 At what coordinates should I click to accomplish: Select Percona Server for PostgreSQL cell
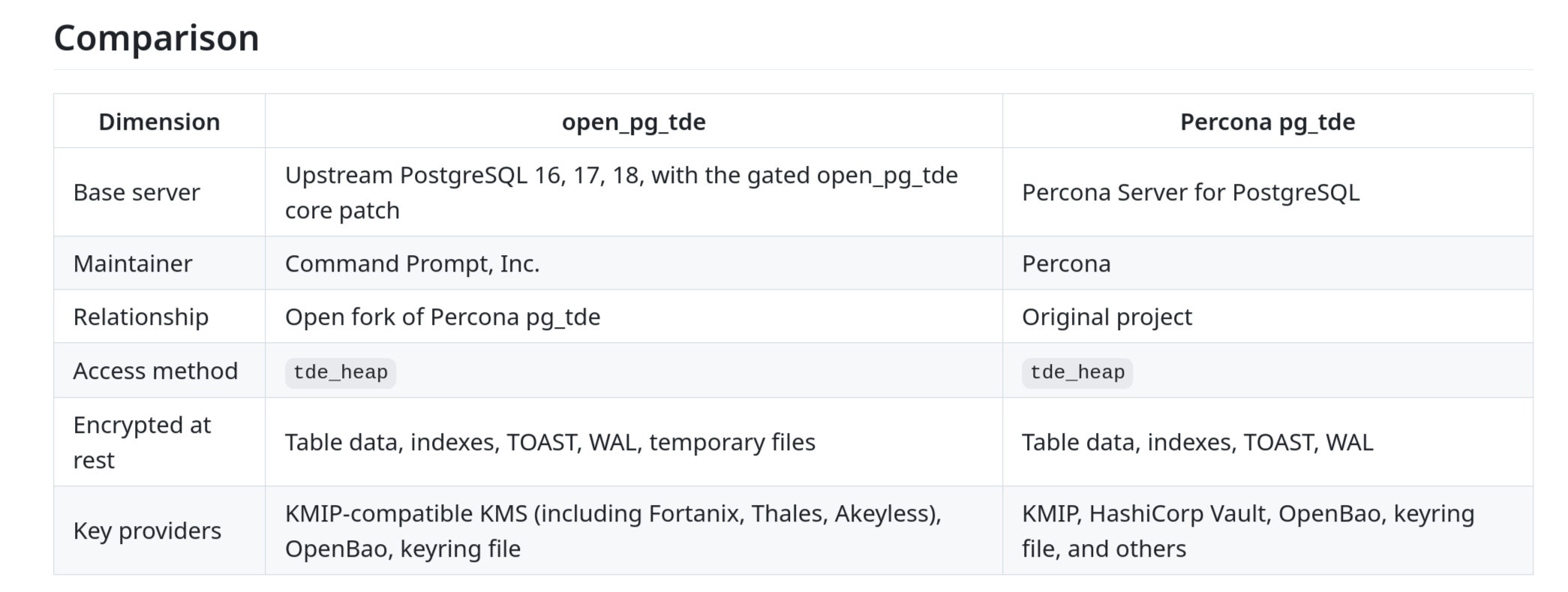(1191, 193)
